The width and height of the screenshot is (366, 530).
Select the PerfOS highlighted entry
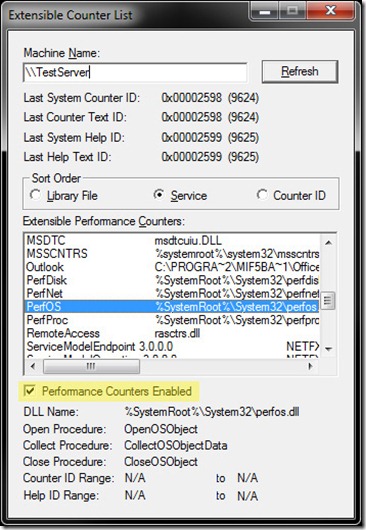(x=172, y=306)
